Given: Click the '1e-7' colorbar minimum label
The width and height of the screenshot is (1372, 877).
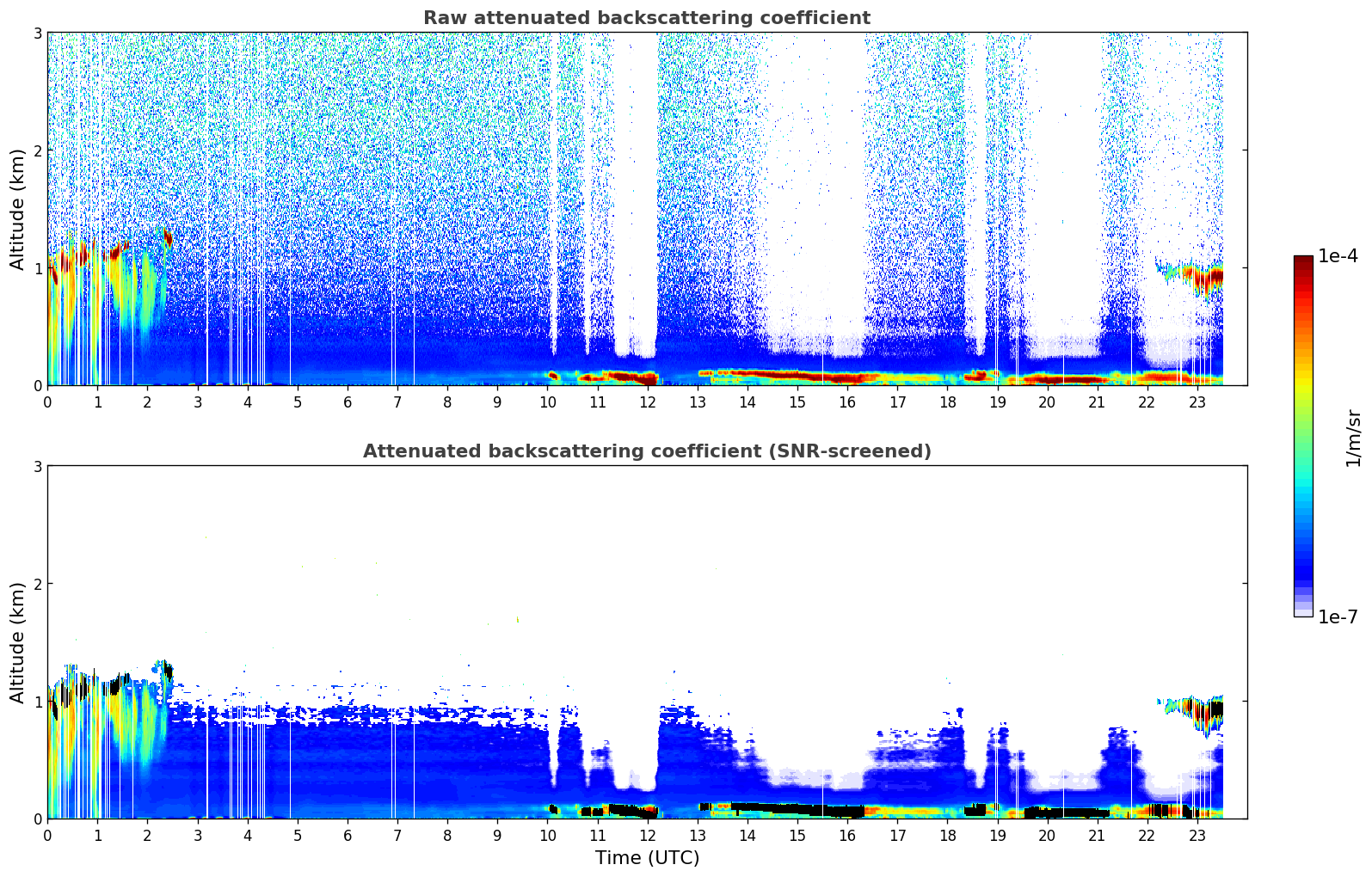Looking at the screenshot, I should pyautogui.click(x=1338, y=617).
